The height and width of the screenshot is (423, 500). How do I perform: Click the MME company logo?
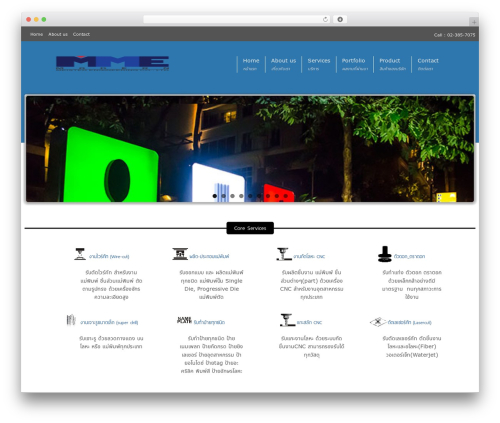point(113,63)
